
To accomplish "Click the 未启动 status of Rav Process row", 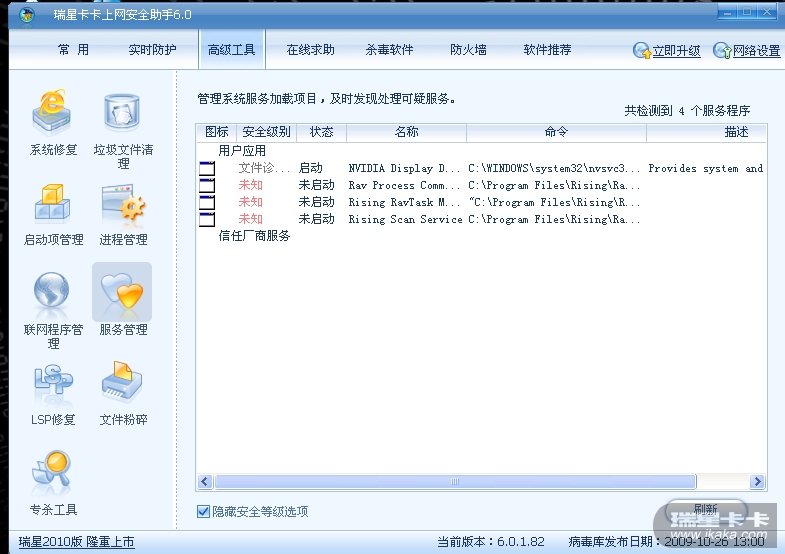I will [x=316, y=185].
